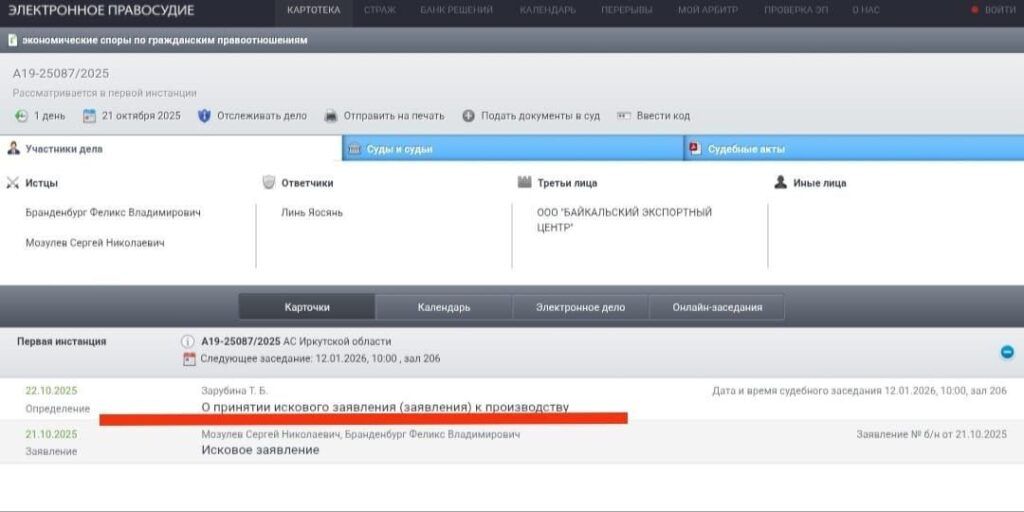This screenshot has height=512, width=1024.
Task: Click Ввести код link
Action: 663,116
